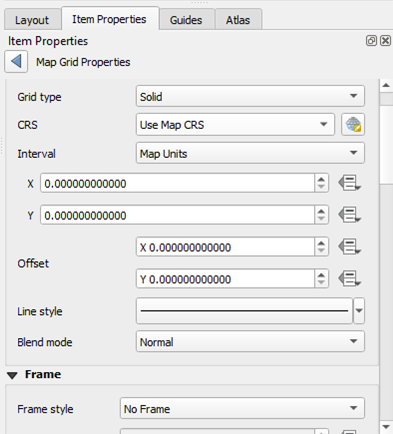The image size is (393, 434).
Task: Decrease Interval Y with the down arrow
Action: click(321, 219)
